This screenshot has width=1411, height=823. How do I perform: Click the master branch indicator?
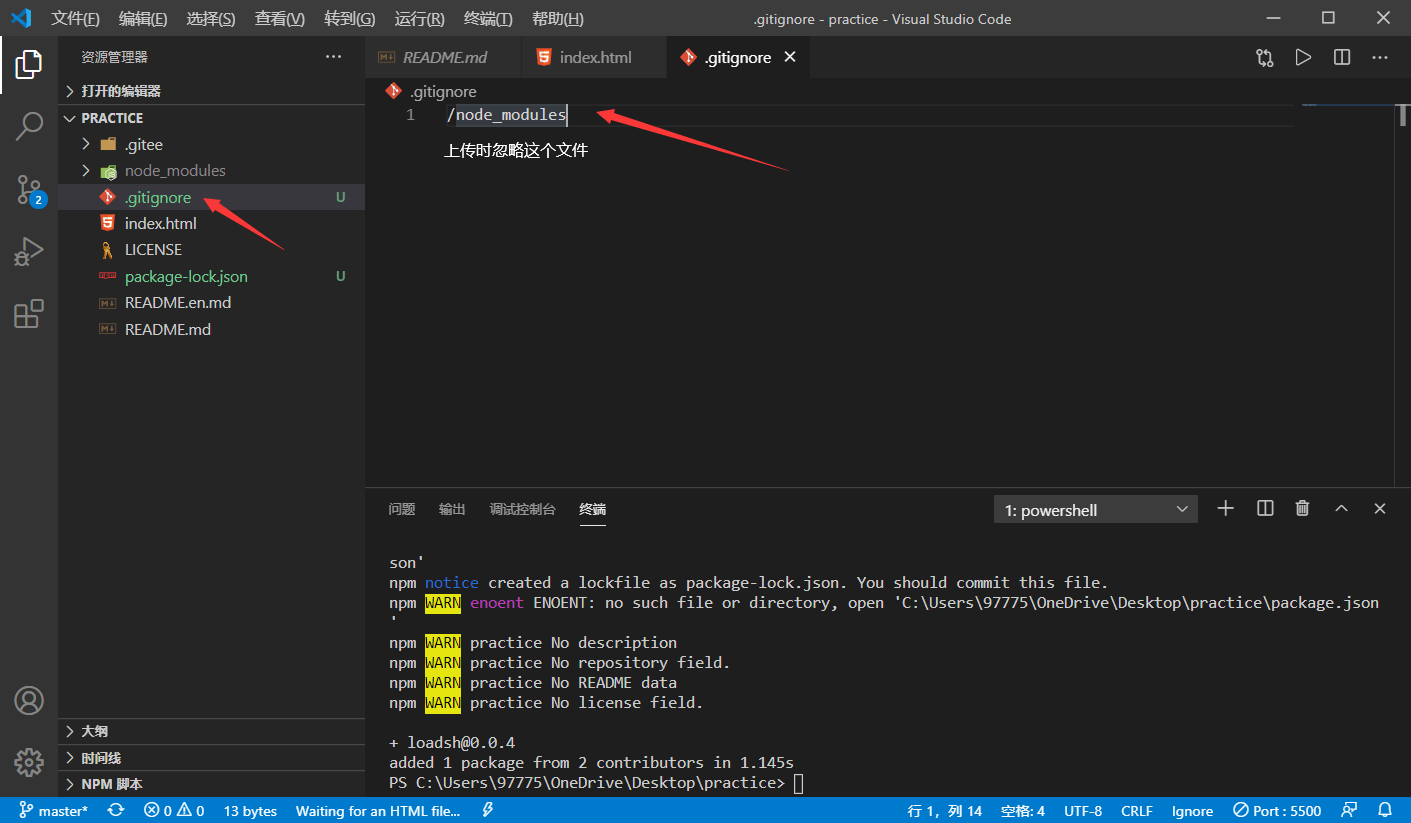pyautogui.click(x=54, y=810)
